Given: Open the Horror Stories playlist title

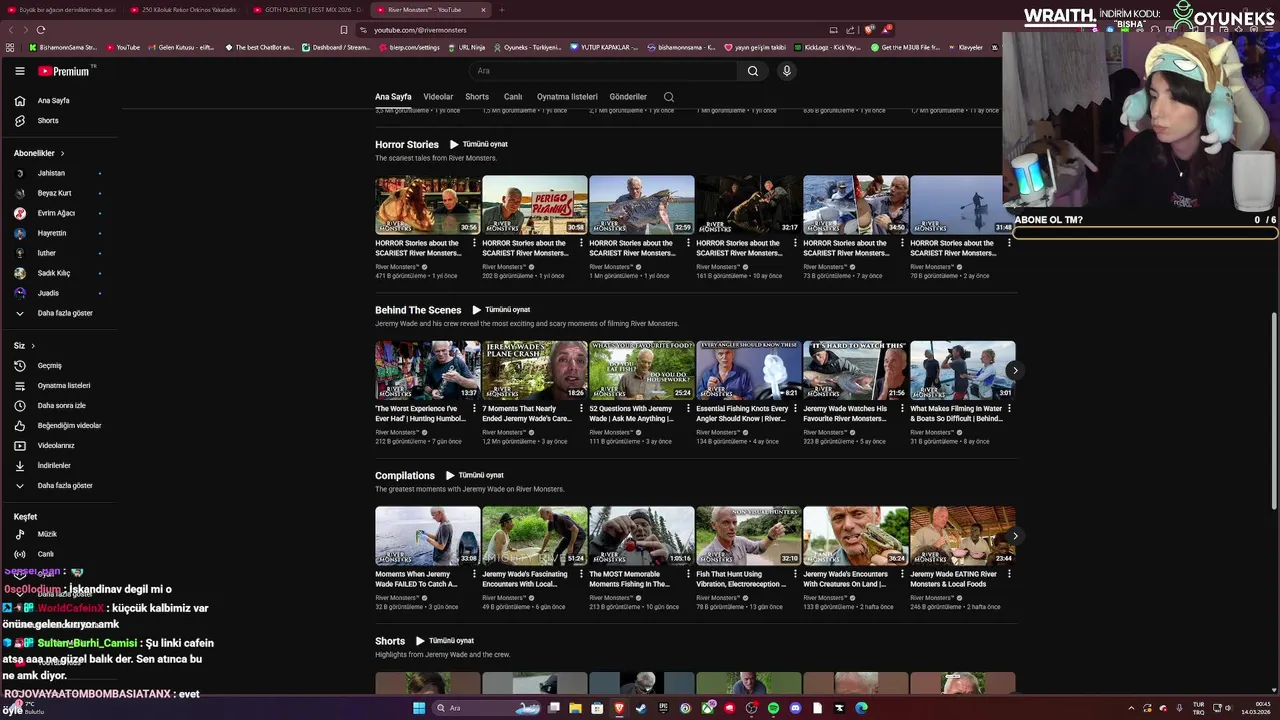Looking at the screenshot, I should pos(407,144).
